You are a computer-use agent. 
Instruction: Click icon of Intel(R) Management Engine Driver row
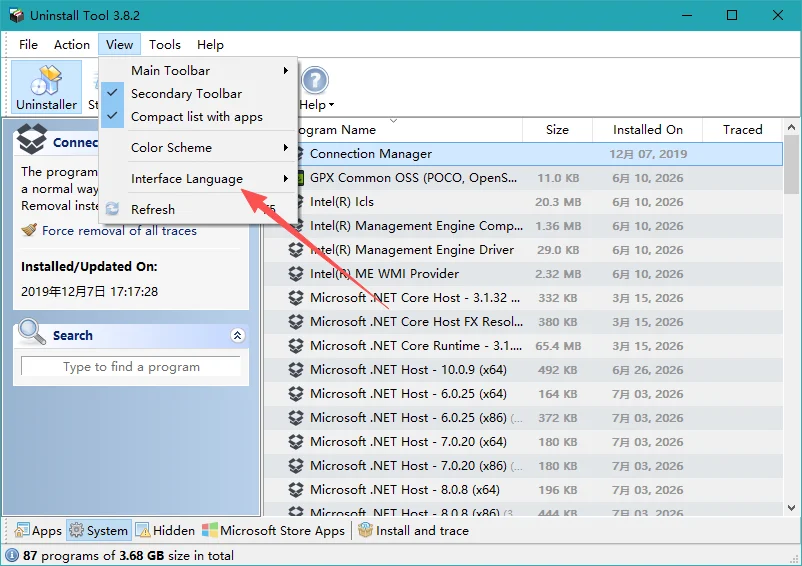tap(296, 250)
